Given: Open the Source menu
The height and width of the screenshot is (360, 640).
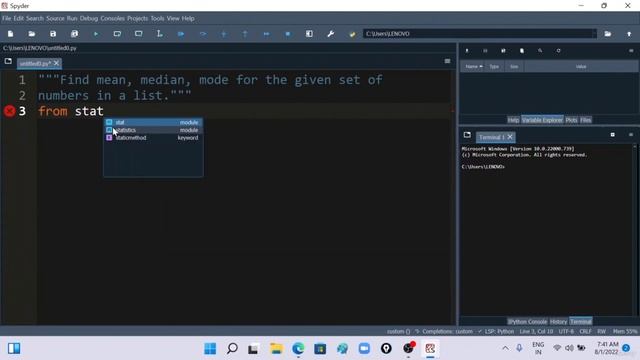Looking at the screenshot, I should [55, 18].
